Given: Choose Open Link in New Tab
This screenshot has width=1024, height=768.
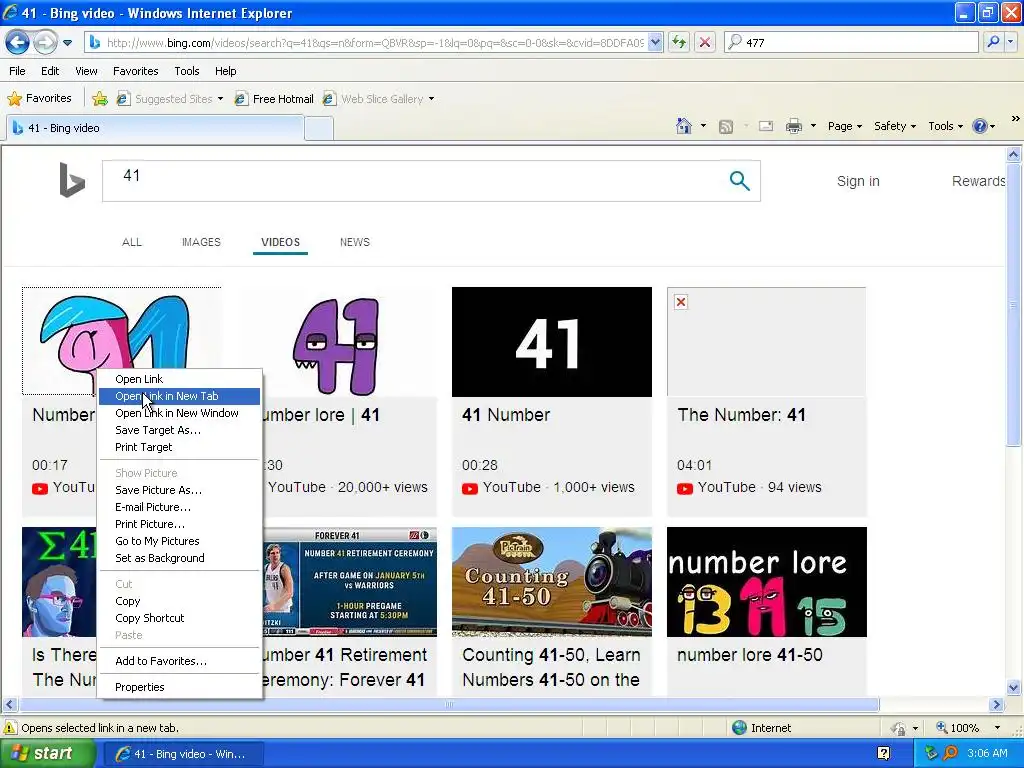Looking at the screenshot, I should click(179, 396).
